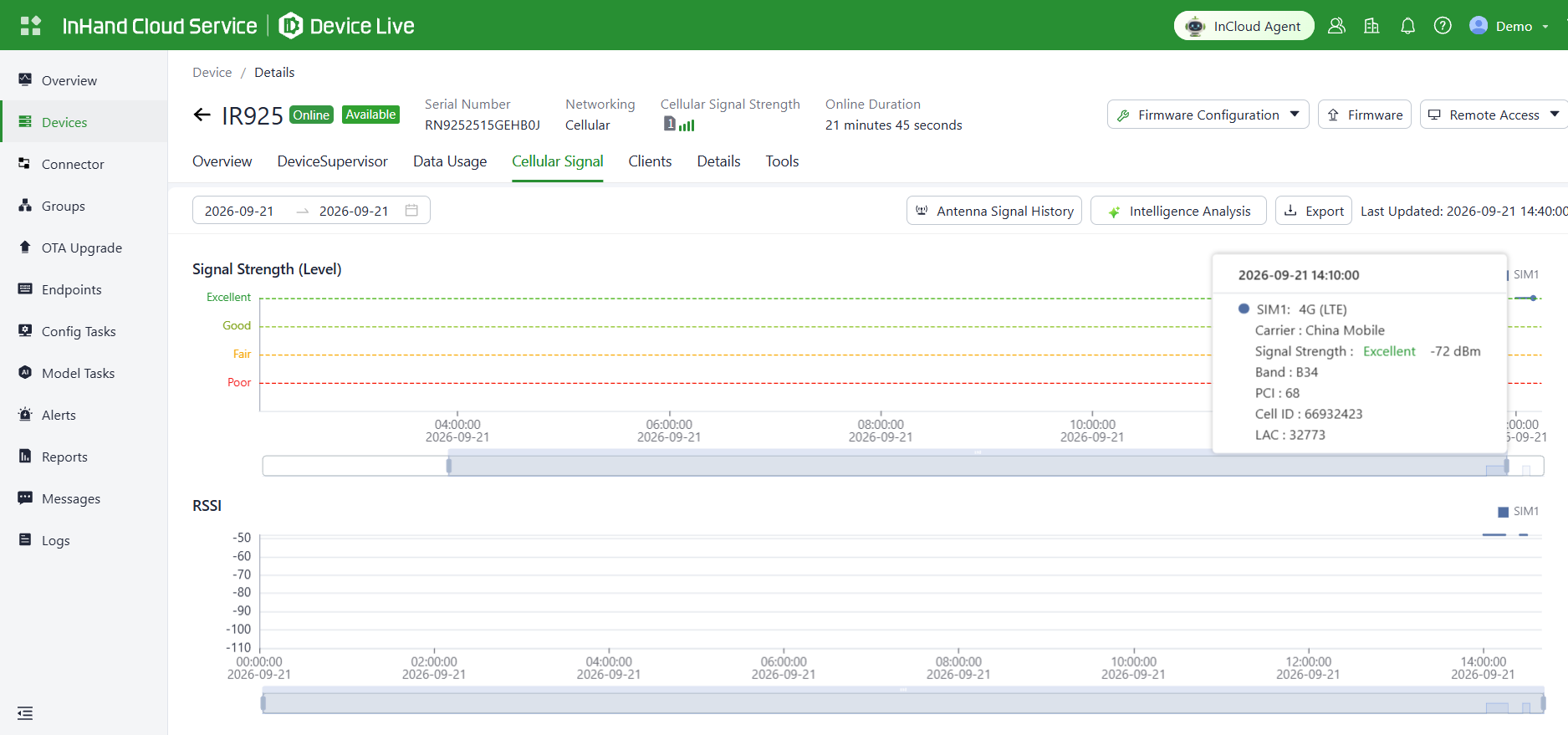1568x735 pixels.
Task: Run Intelligence Analysis
Action: (1178, 211)
